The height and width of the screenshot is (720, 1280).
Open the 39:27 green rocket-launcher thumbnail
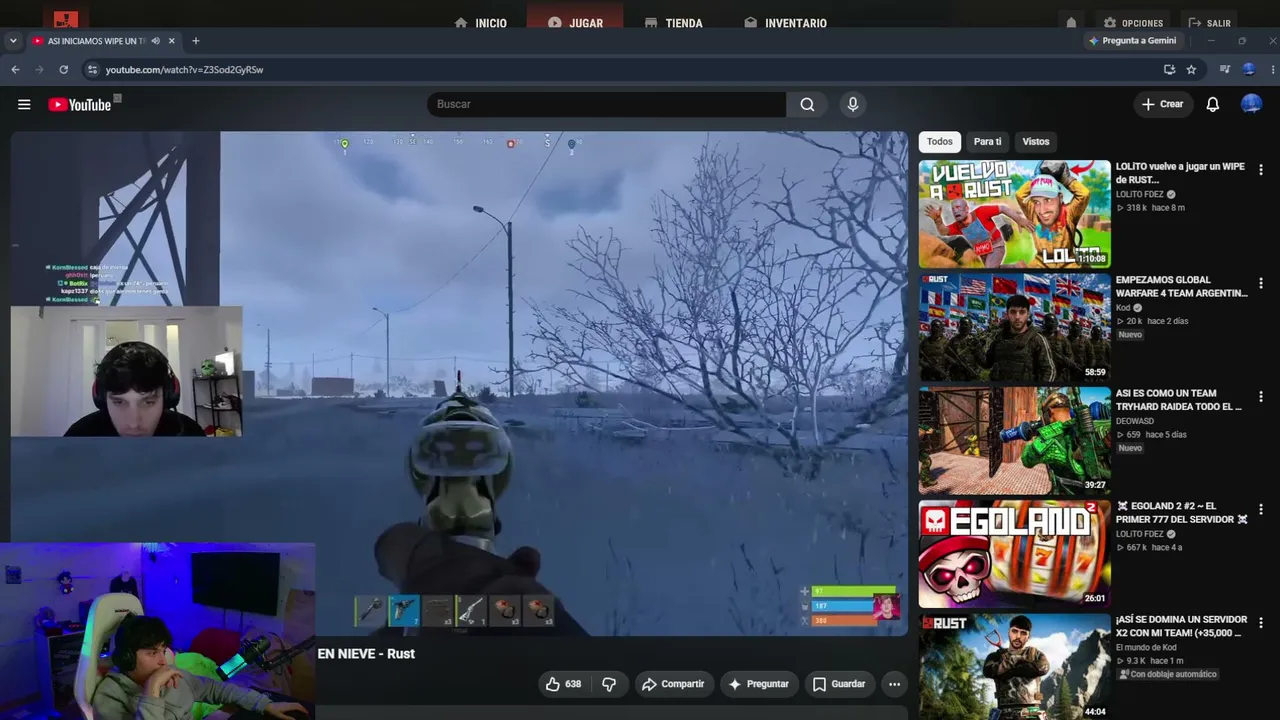click(1014, 441)
